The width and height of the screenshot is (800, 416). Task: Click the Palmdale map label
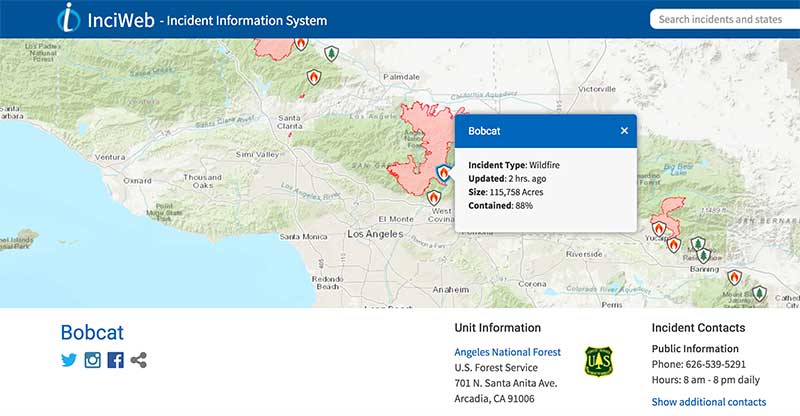[402, 77]
